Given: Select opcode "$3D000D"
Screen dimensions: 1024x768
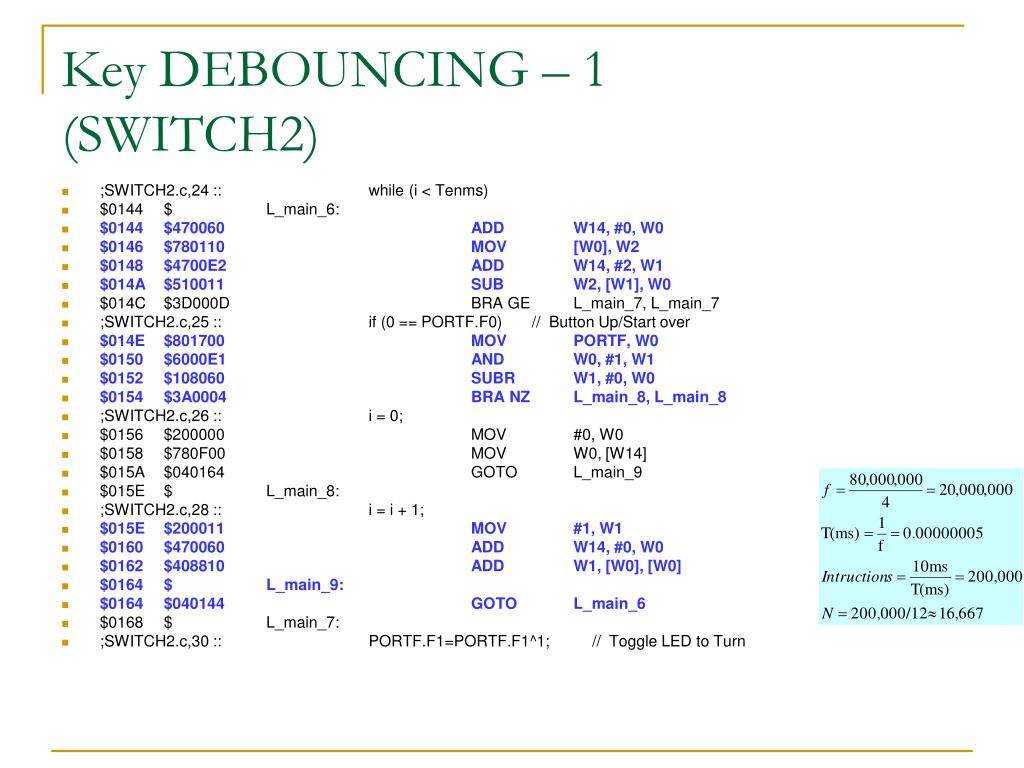Looking at the screenshot, I should pos(196,304).
